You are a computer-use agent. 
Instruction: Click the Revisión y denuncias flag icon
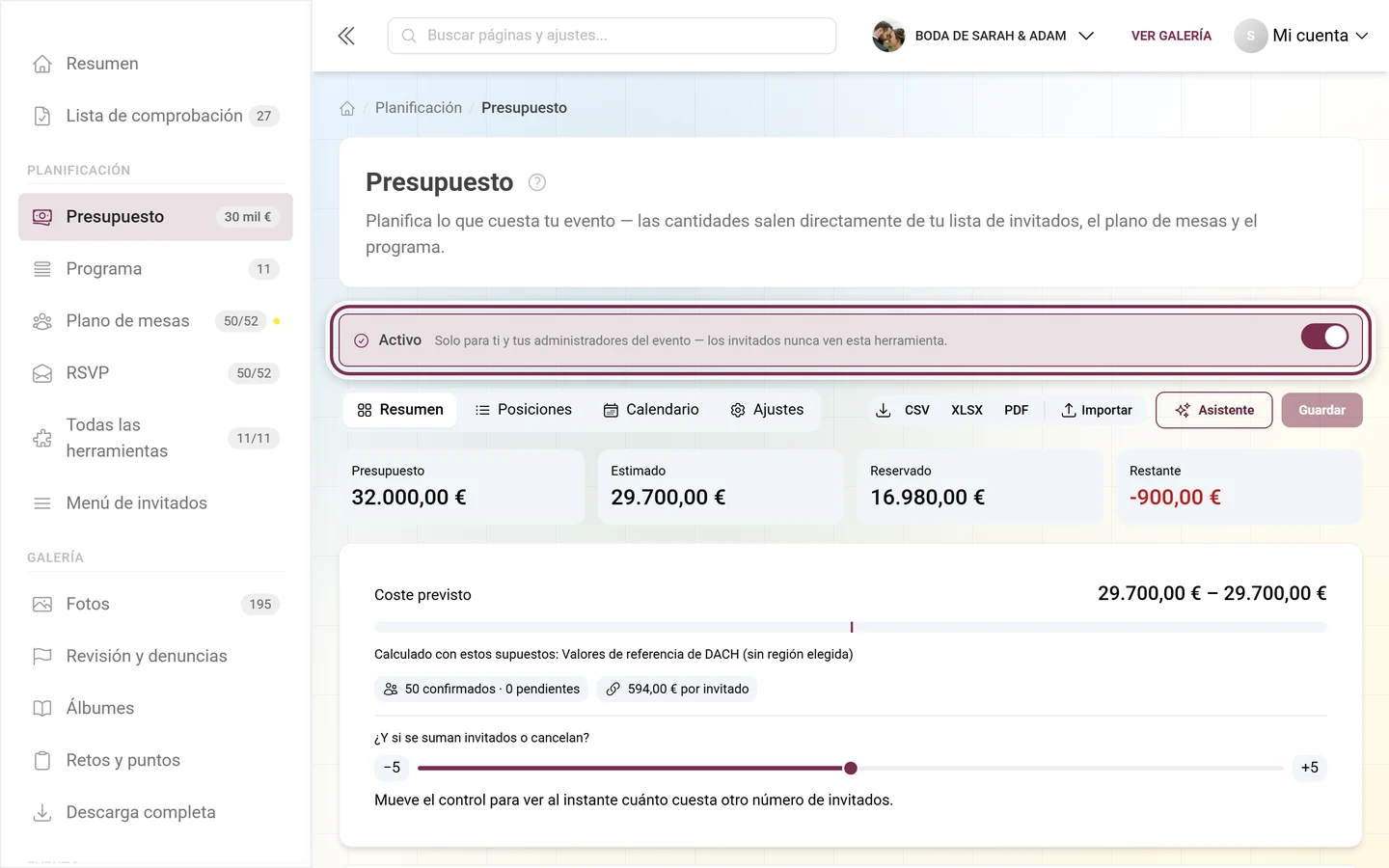coord(42,656)
